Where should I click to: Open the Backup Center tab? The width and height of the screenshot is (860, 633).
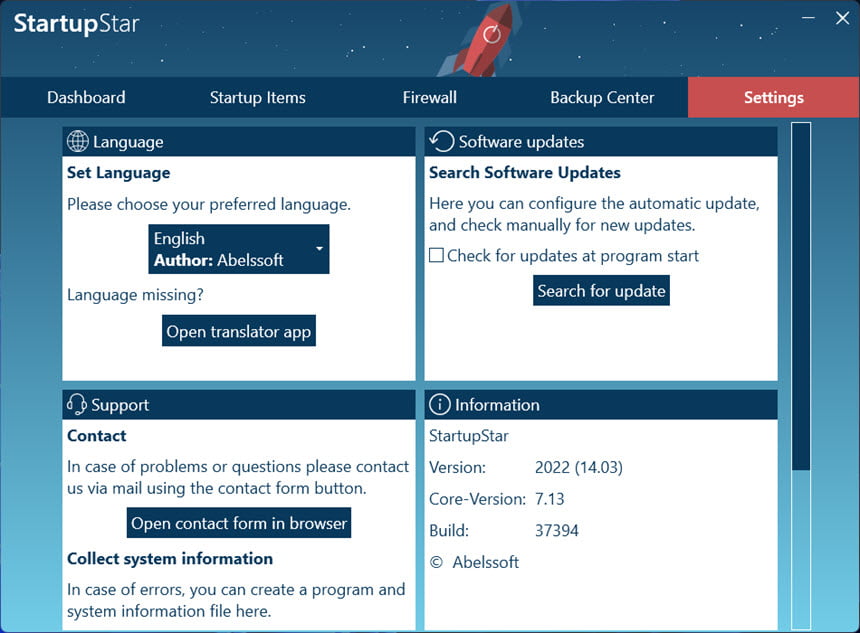point(602,98)
